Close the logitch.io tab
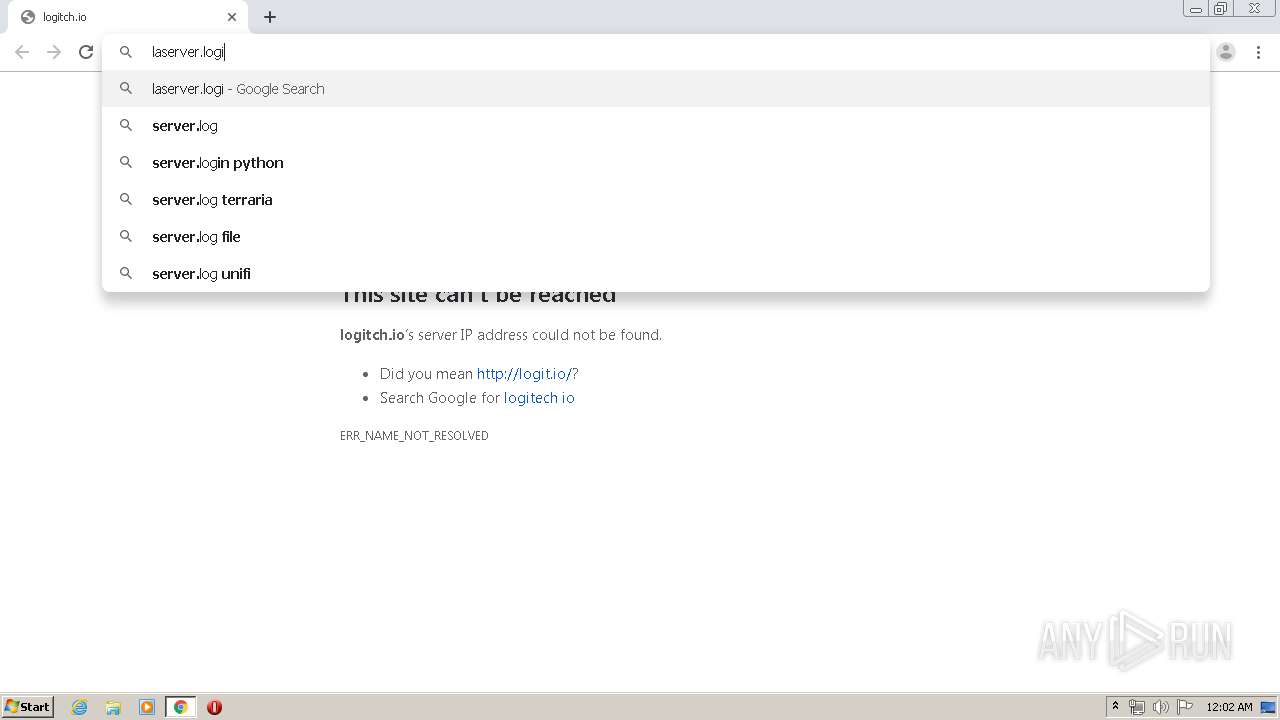The width and height of the screenshot is (1280, 720). click(x=232, y=17)
